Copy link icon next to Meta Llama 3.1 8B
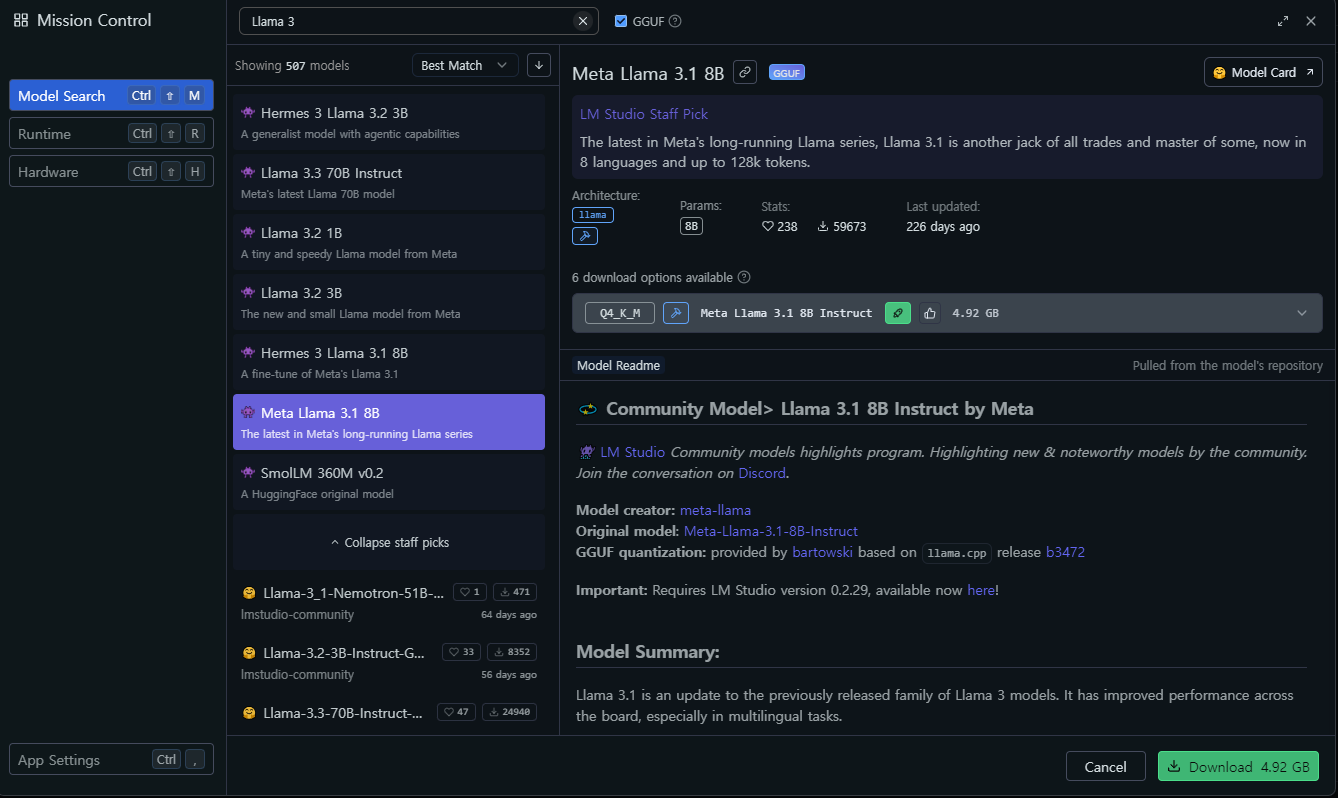Viewport: 1338px width, 798px height. point(744,73)
